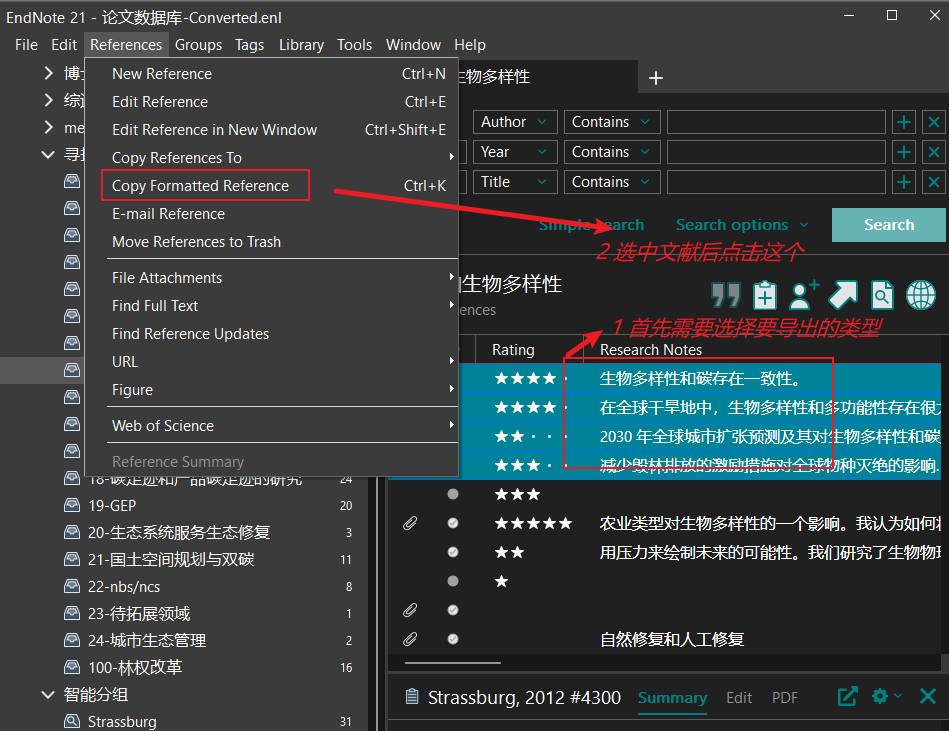Remove the Year search row
Viewport: 949px width, 731px height.
[934, 152]
